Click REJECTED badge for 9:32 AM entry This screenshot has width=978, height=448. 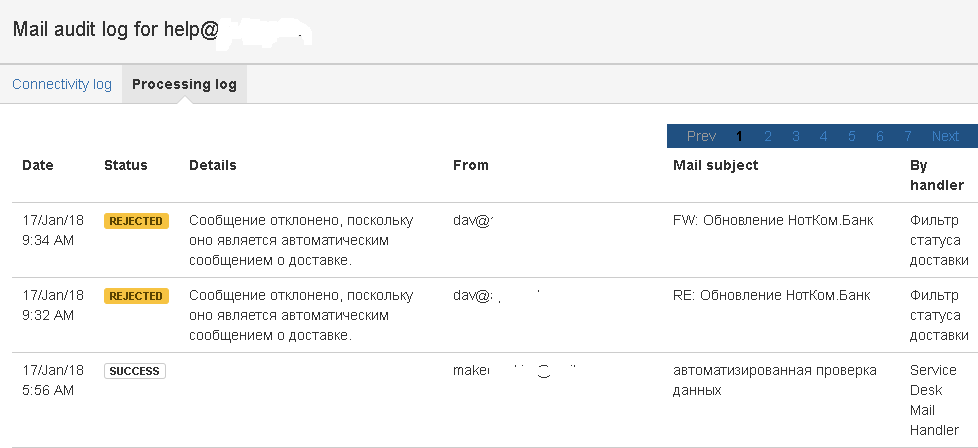click(x=136, y=296)
